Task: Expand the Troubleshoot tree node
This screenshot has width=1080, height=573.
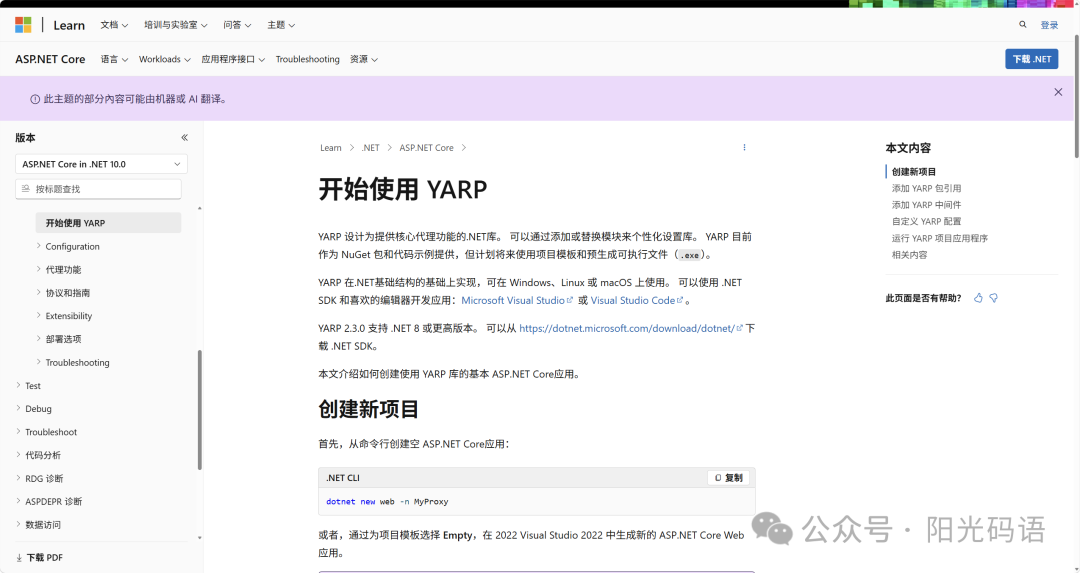Action: [18, 432]
